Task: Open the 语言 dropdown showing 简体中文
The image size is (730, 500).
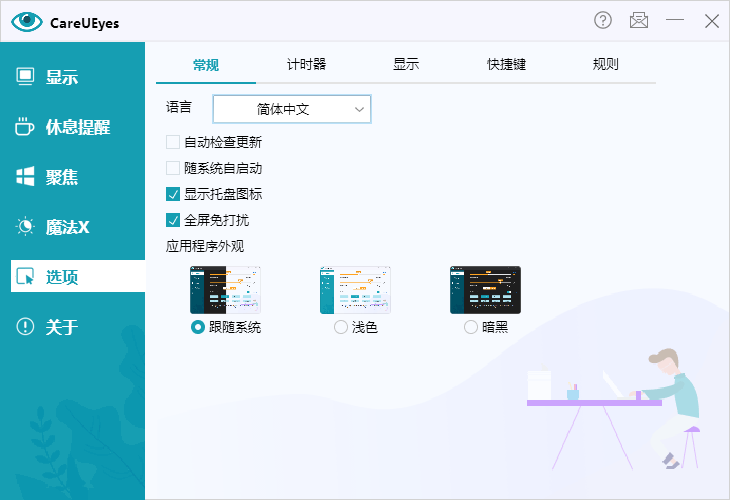Action: coord(292,109)
